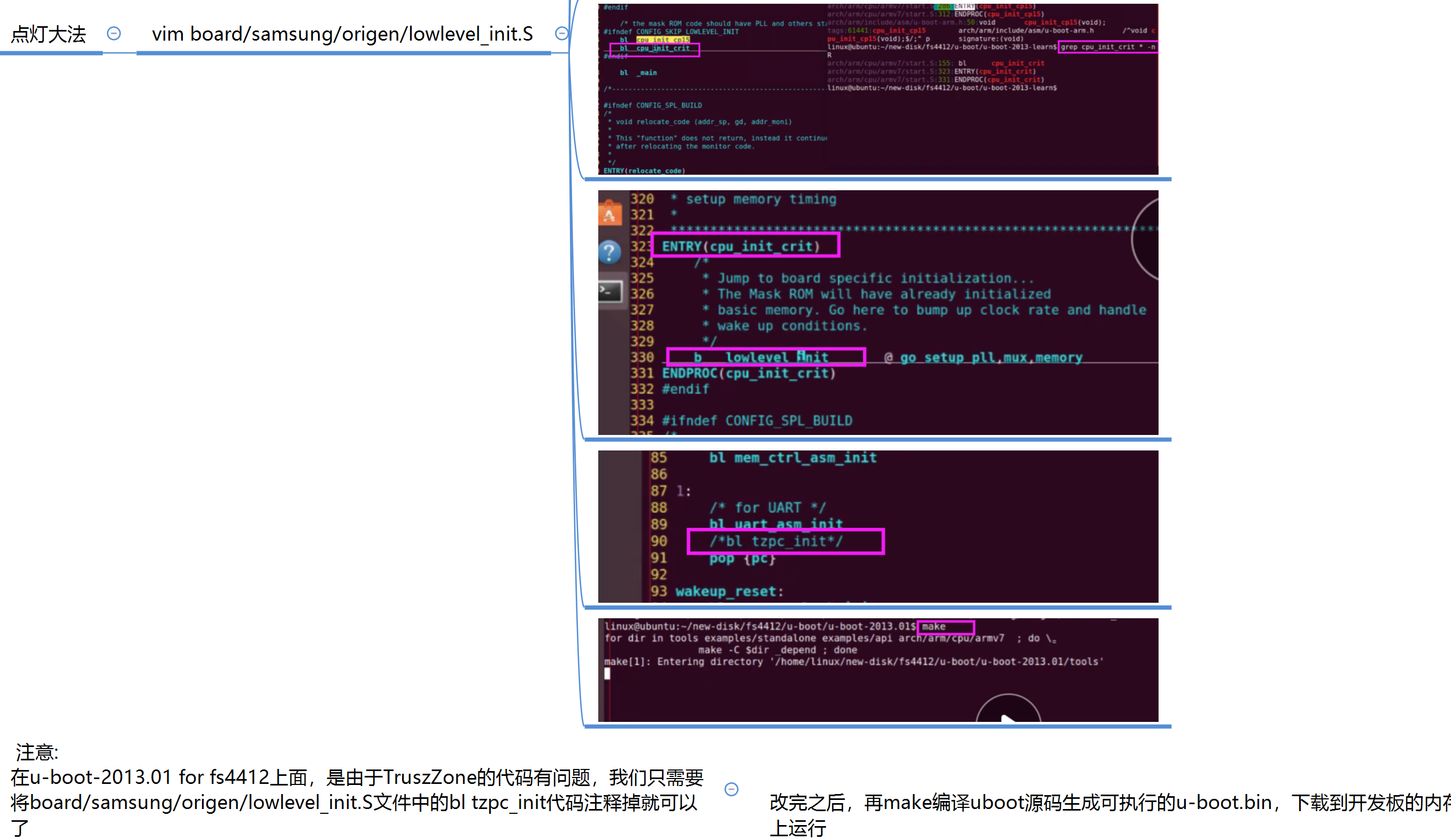Screen dimensions: 1451x840
Task: Click the terminal icon in the dock
Action: click(x=610, y=291)
